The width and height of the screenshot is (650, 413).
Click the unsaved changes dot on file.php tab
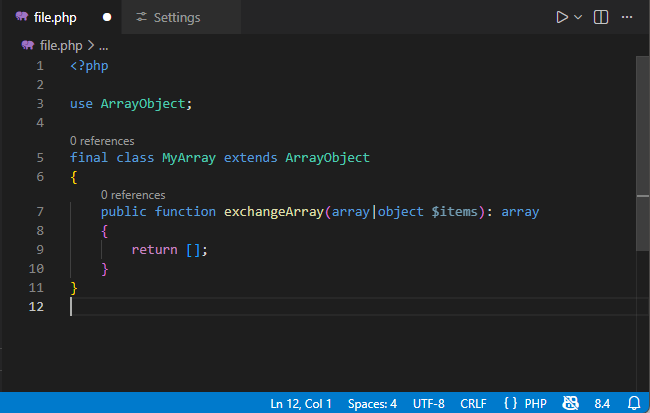point(107,17)
